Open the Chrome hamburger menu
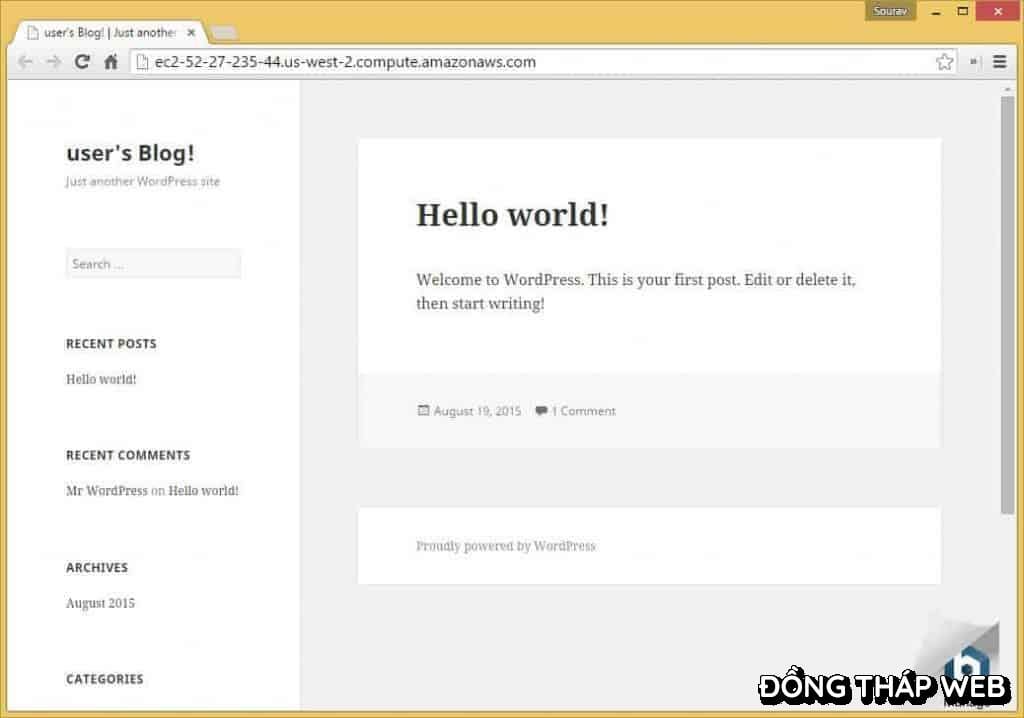Screen dimensions: 1024x718 tap(999, 62)
